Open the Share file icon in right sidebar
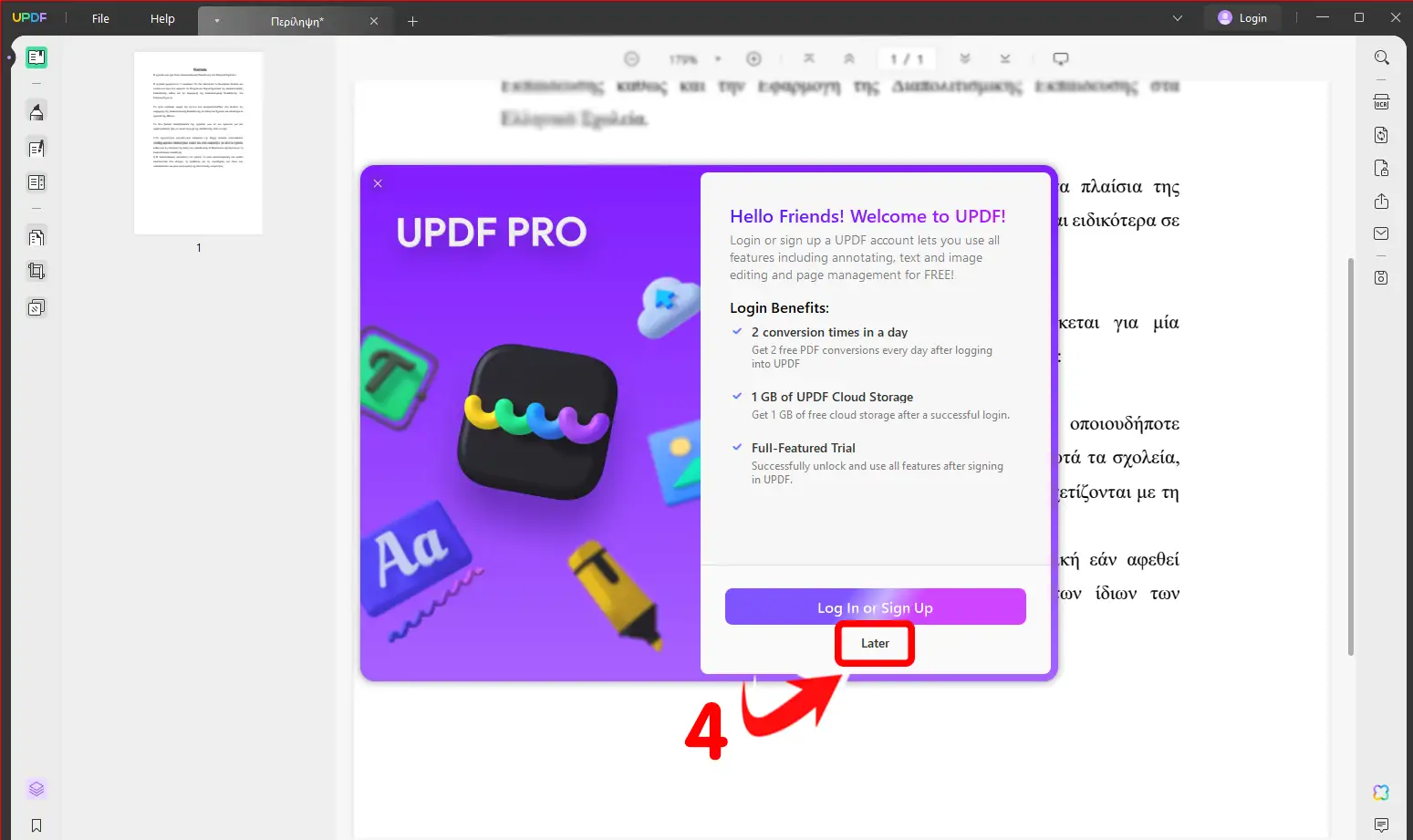 point(1382,201)
